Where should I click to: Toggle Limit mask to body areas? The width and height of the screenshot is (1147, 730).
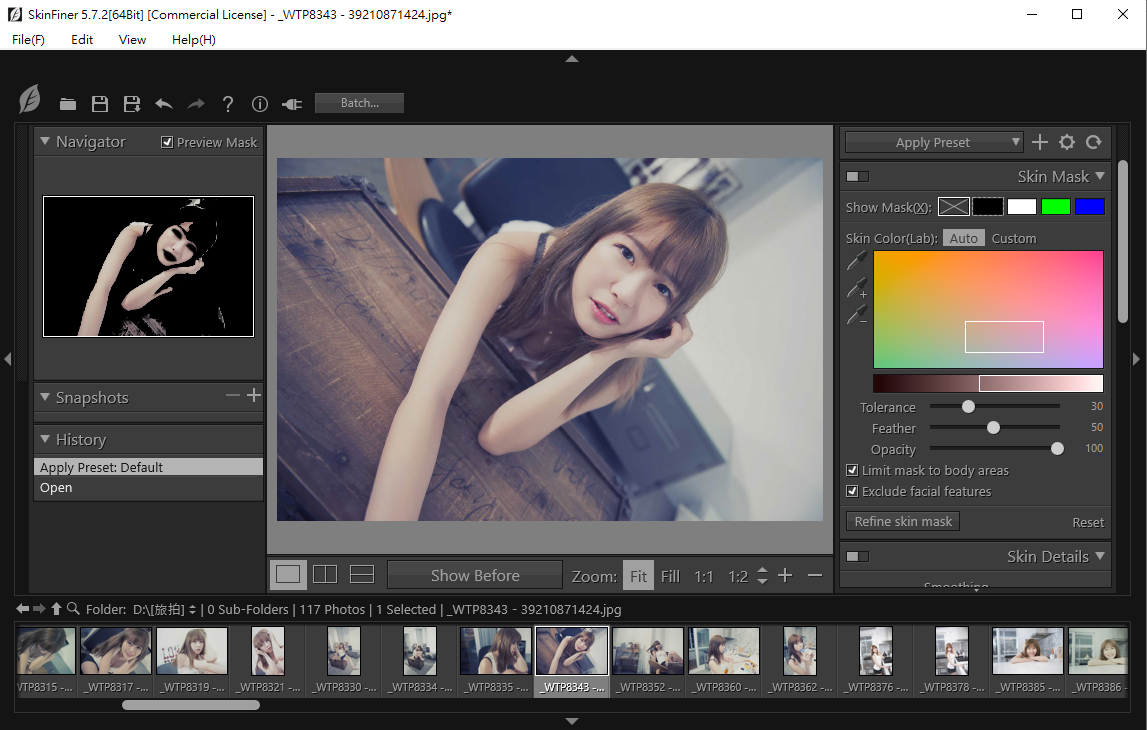[853, 470]
